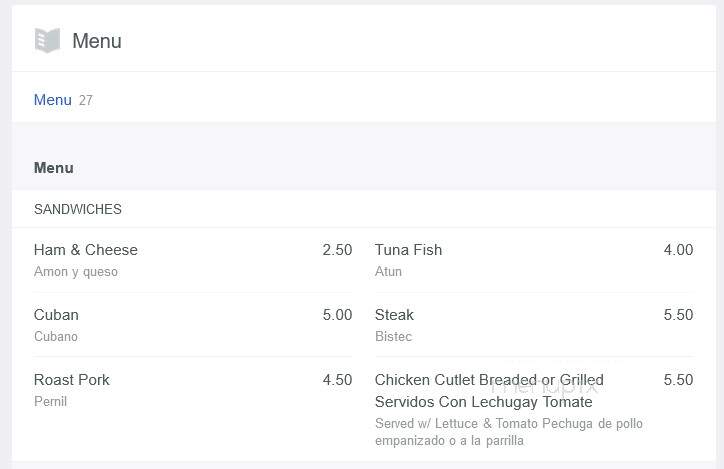Image resolution: width=724 pixels, height=469 pixels.
Task: Click the Bistec description text
Action: tap(393, 336)
